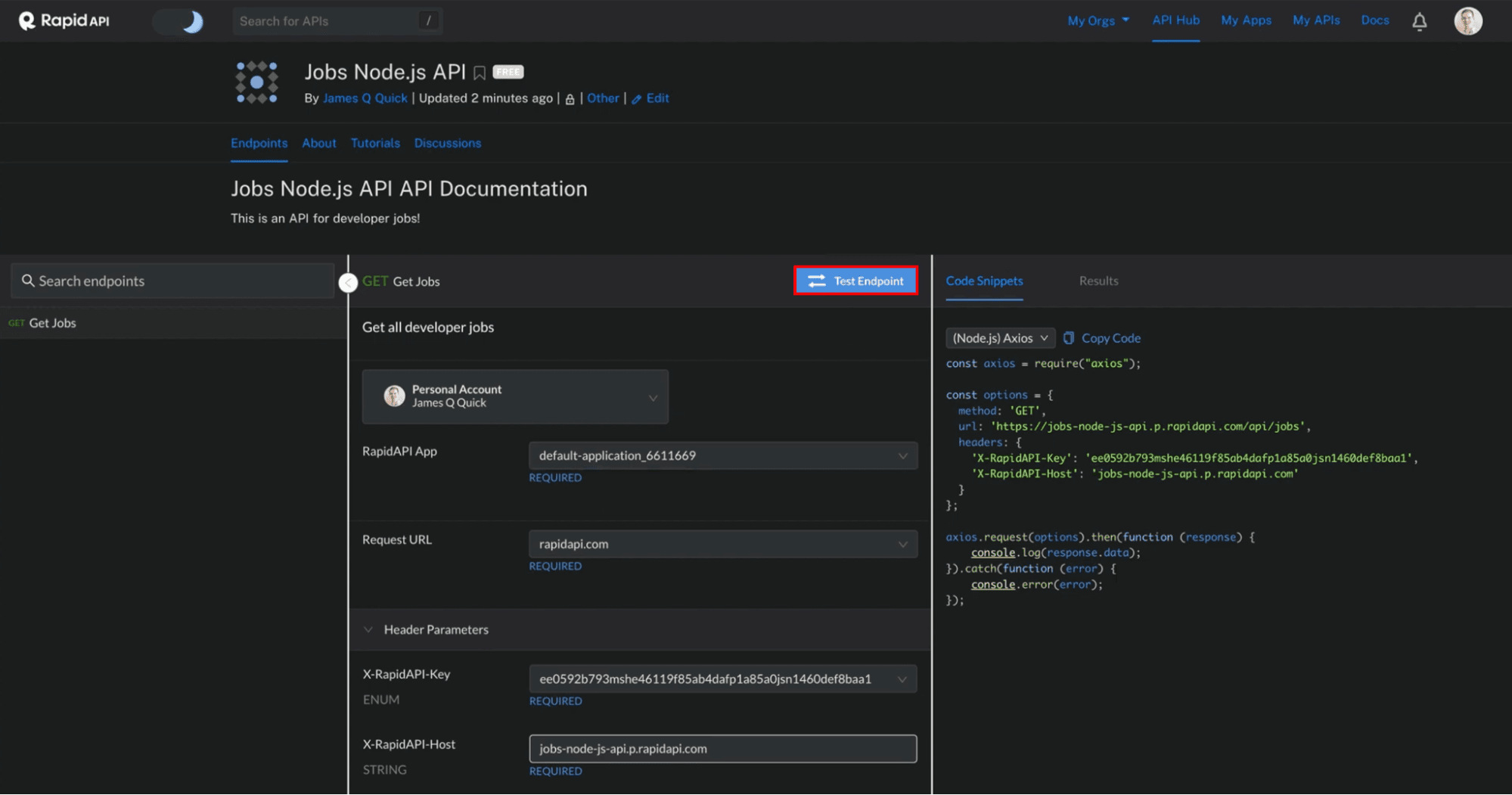The image size is (1512, 795).
Task: Open the Request URL dropdown
Action: (723, 544)
